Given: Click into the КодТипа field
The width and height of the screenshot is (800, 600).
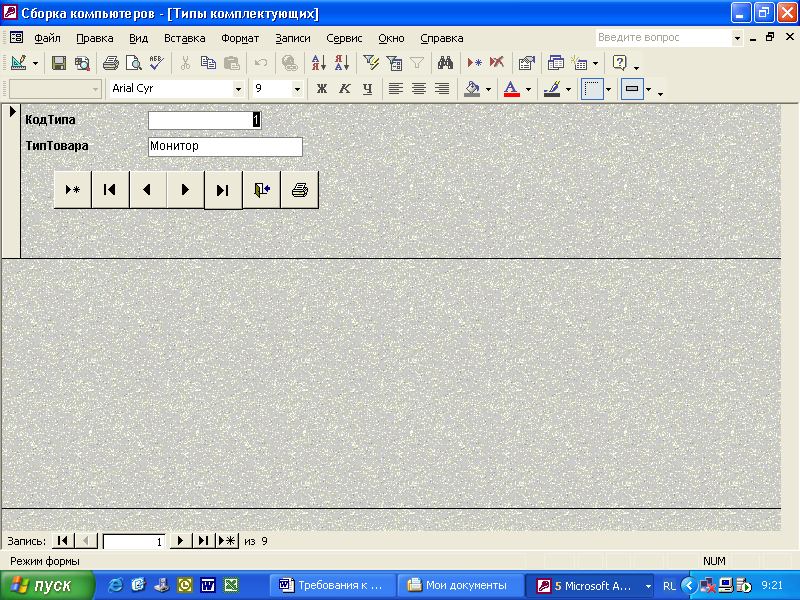Looking at the screenshot, I should pos(205,120).
